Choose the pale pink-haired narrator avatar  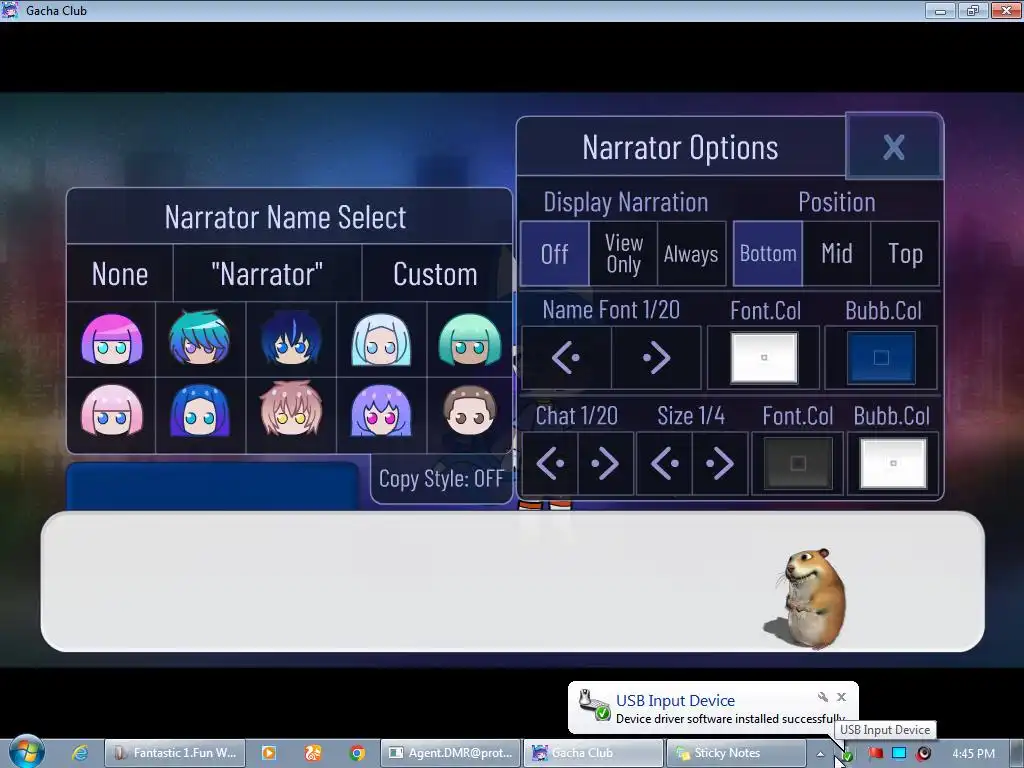click(x=112, y=410)
